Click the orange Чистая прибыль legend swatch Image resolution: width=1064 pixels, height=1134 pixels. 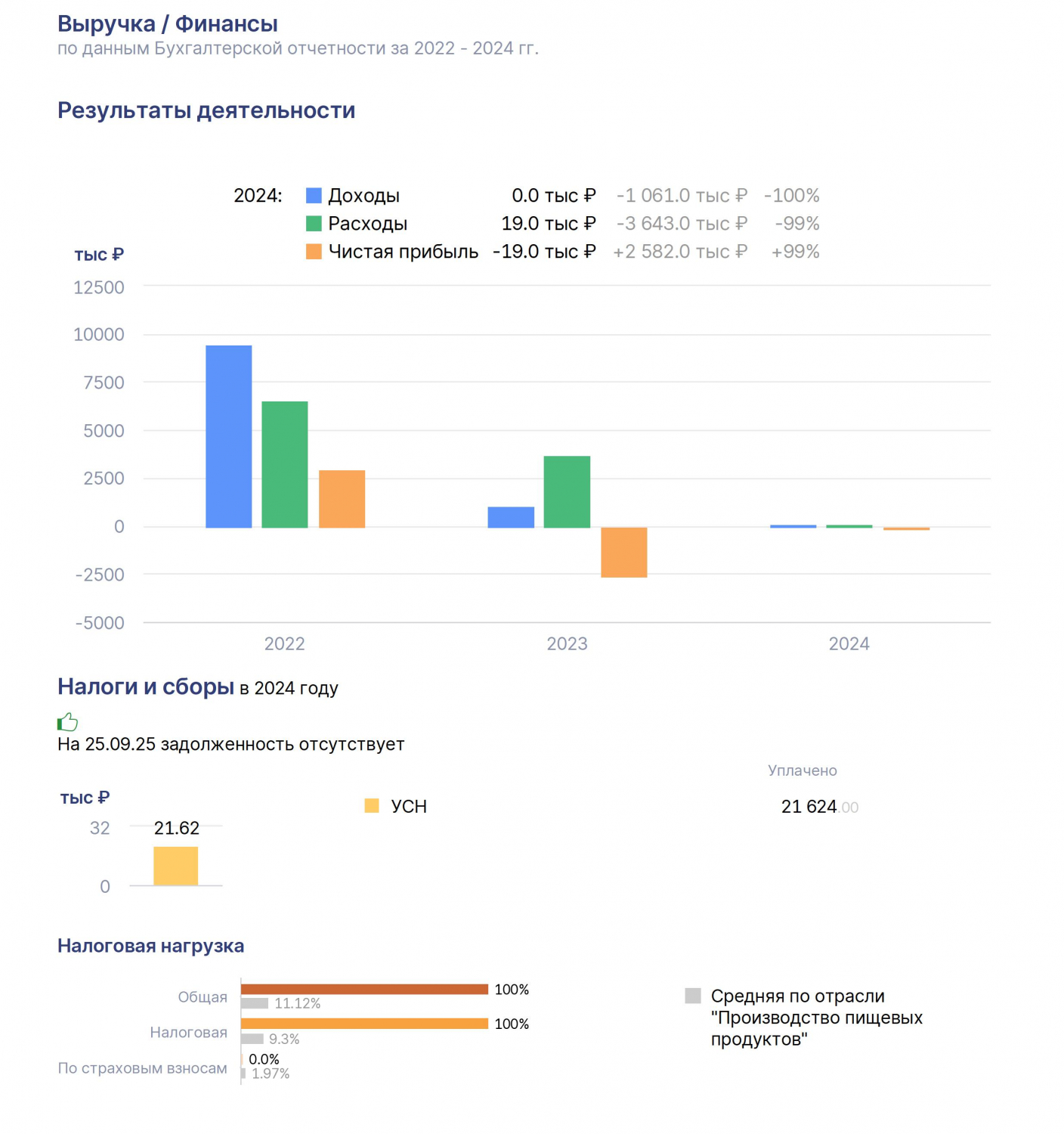coord(314,252)
